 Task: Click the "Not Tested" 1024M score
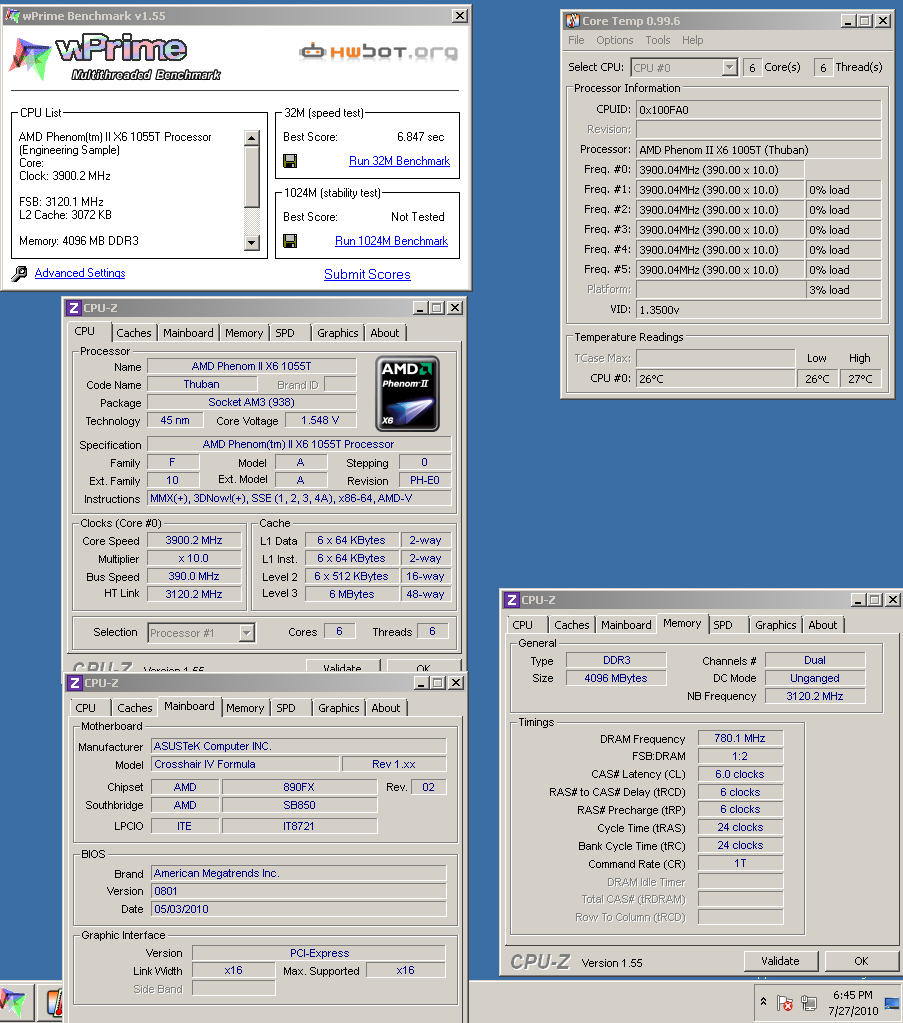pyautogui.click(x=418, y=217)
